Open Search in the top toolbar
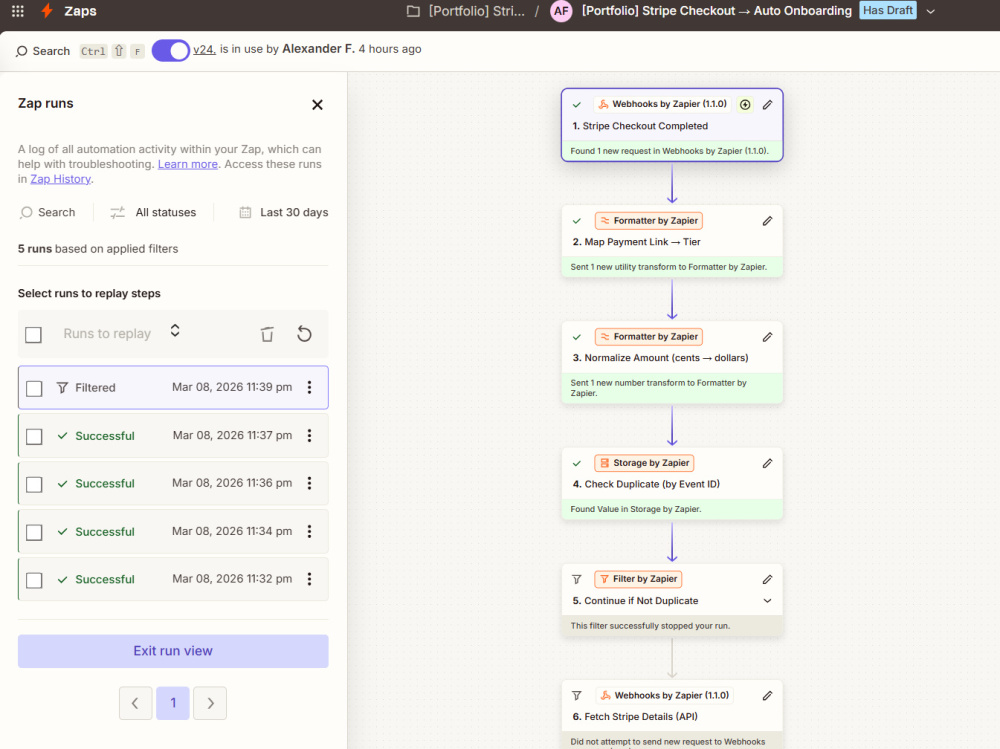The image size is (1000, 749). click(43, 51)
